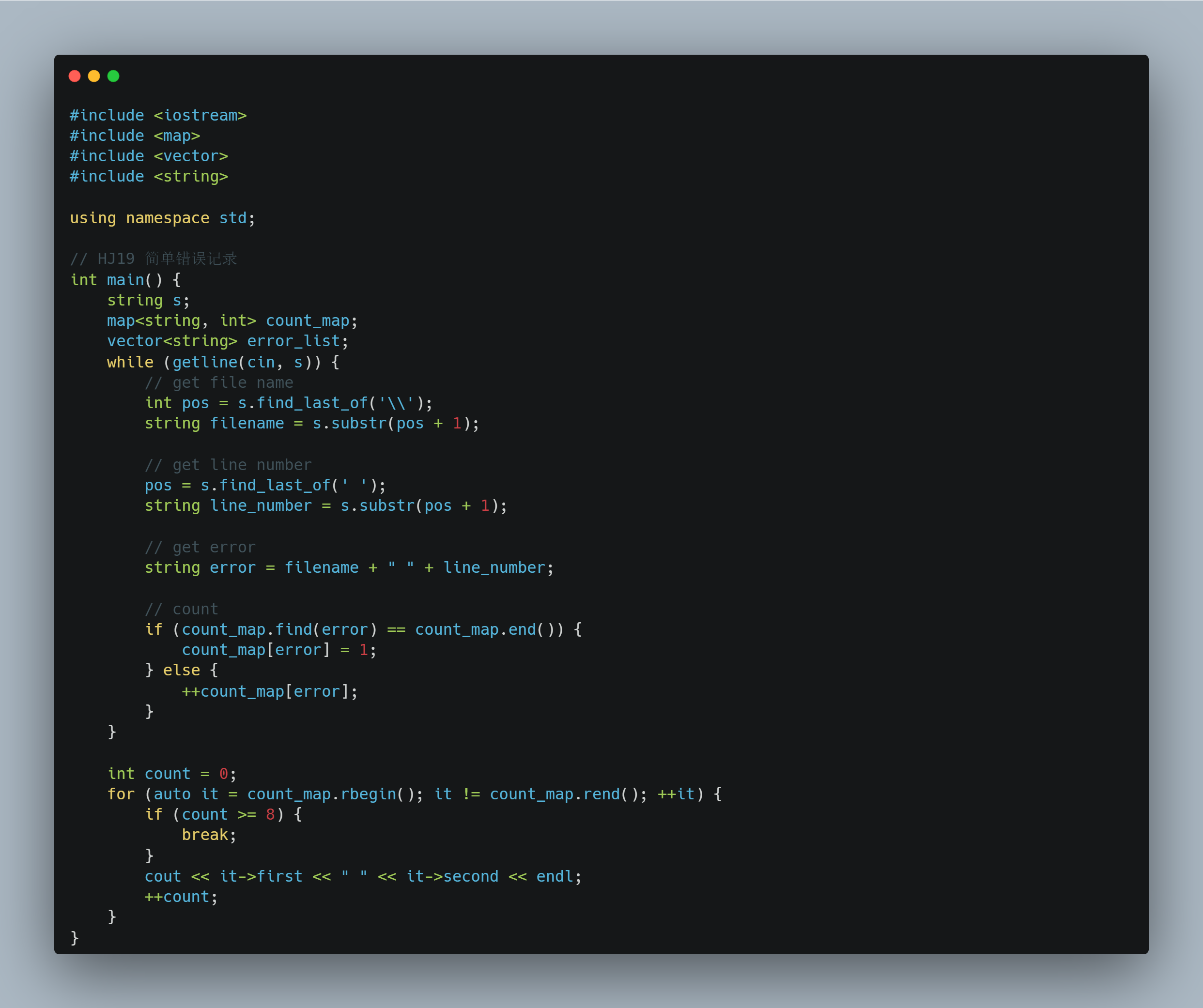Click the '// get line number' comment

228,464
